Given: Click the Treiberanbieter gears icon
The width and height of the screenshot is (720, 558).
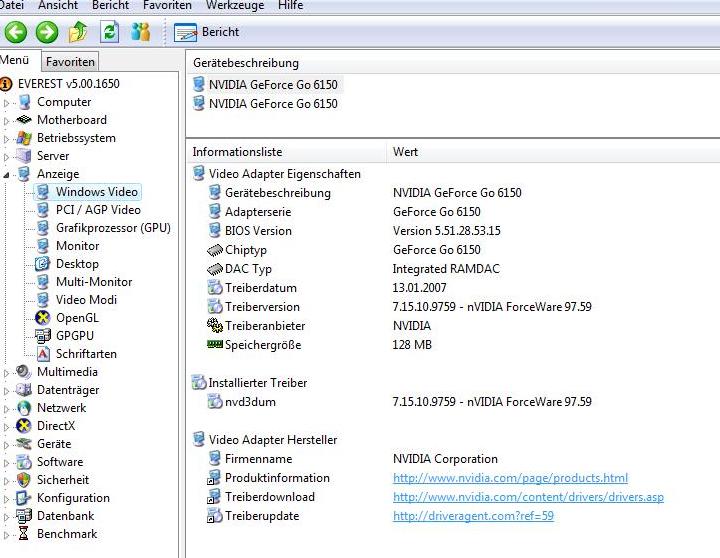Looking at the screenshot, I should coord(215,325).
